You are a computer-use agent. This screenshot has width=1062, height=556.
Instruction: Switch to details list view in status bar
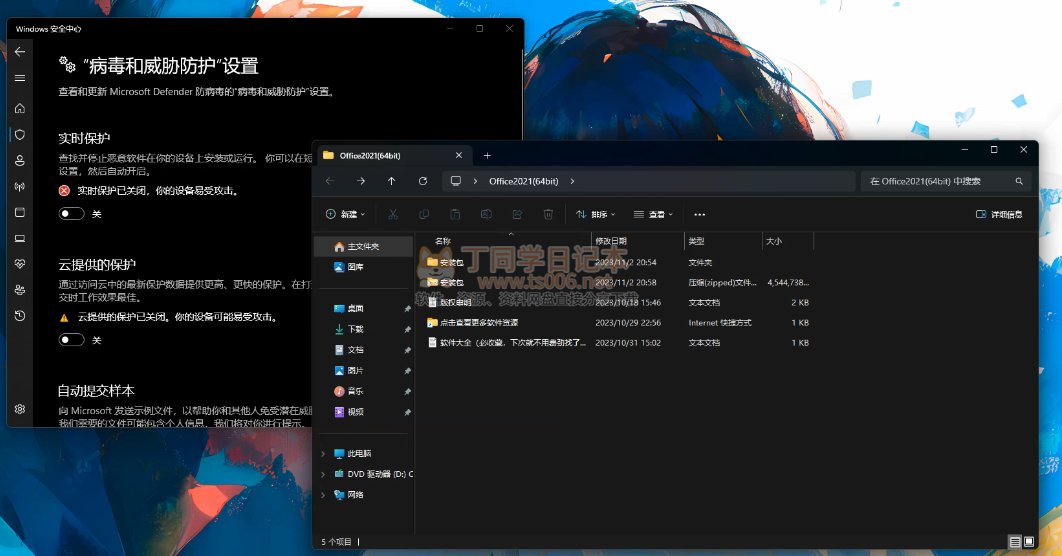[1015, 542]
